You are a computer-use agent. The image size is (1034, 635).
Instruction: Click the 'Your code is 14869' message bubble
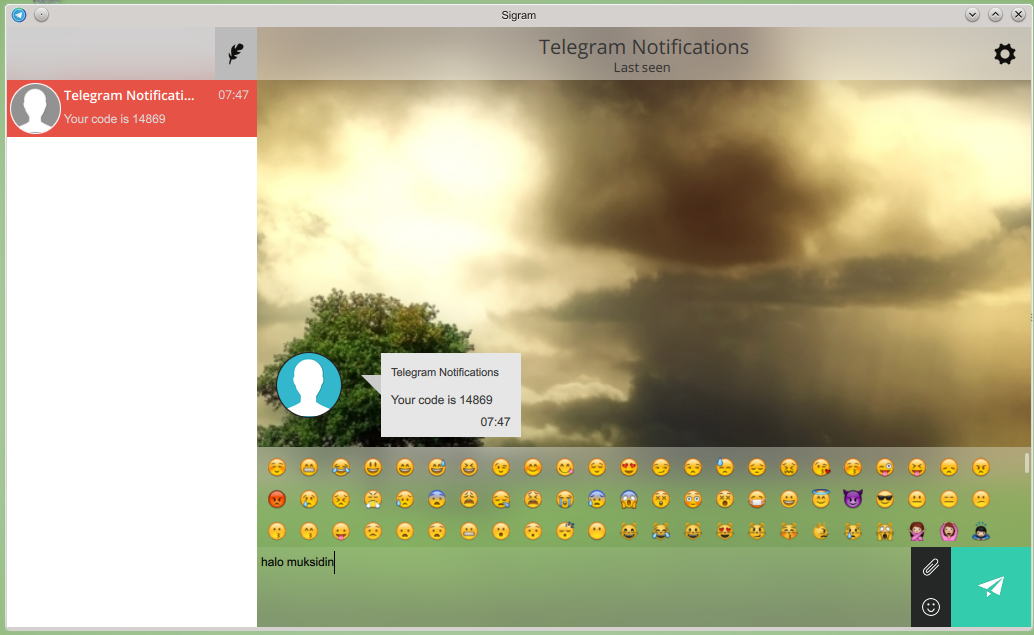pos(450,395)
